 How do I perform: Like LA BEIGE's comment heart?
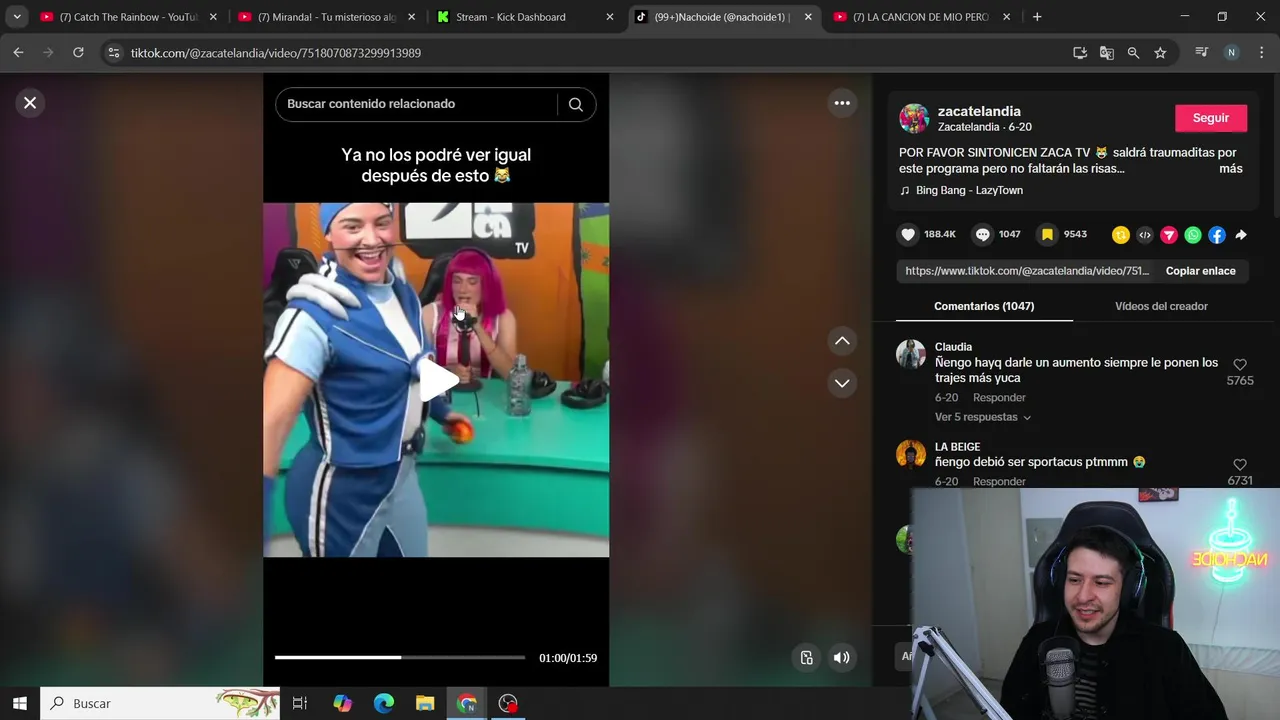pyautogui.click(x=1240, y=465)
